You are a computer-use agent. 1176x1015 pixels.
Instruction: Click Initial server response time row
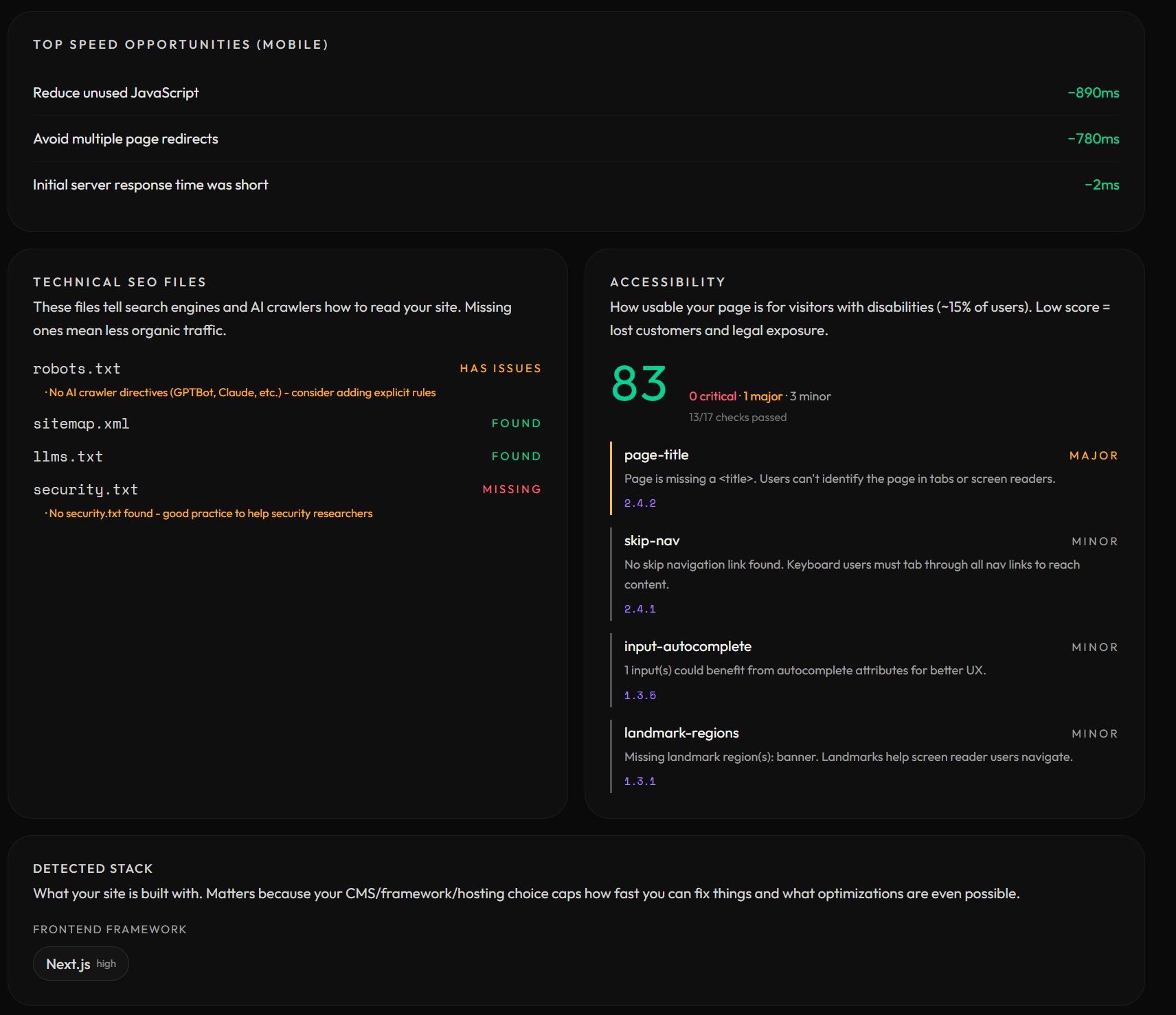(x=150, y=185)
